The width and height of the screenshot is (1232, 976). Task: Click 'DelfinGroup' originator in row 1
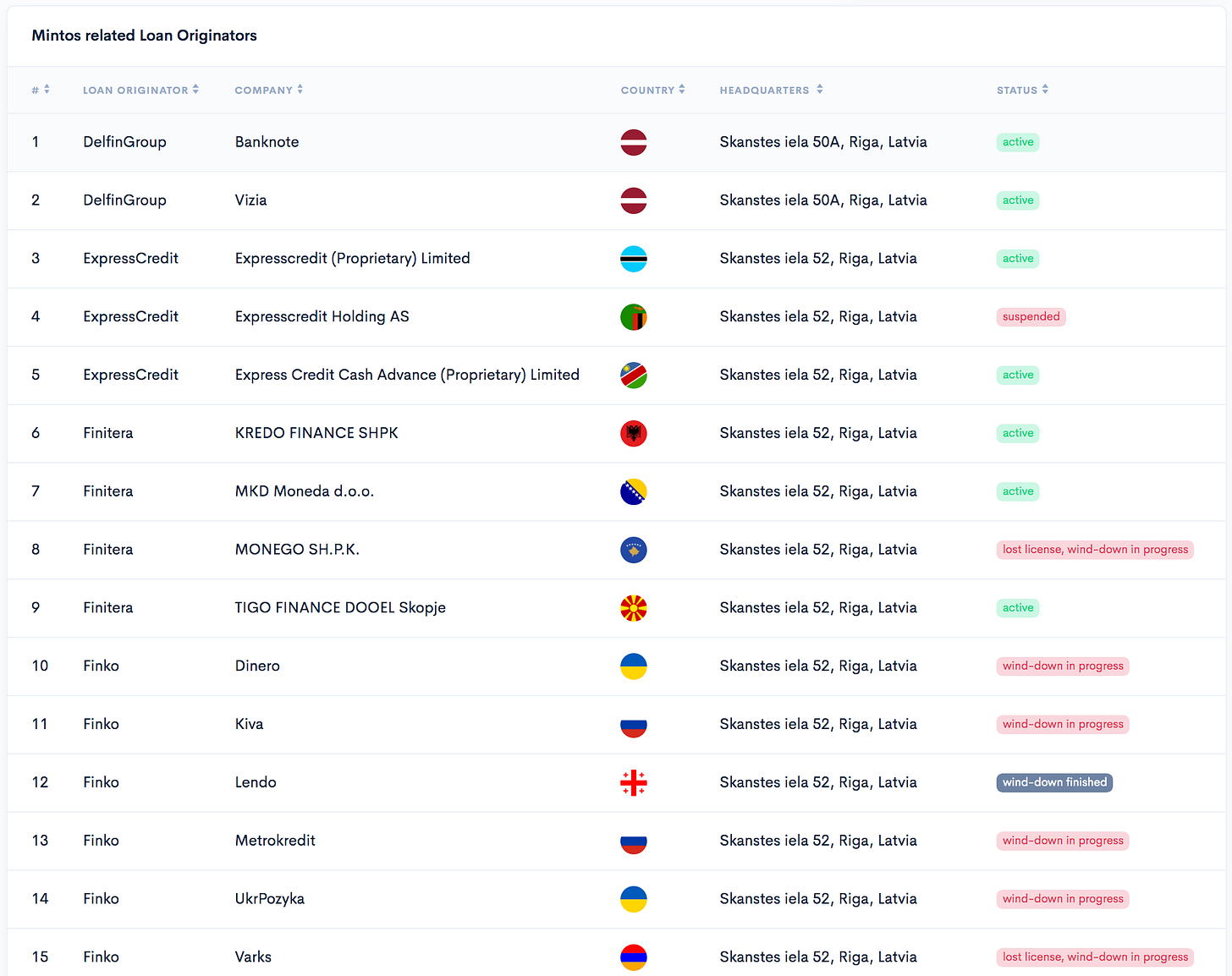[124, 142]
